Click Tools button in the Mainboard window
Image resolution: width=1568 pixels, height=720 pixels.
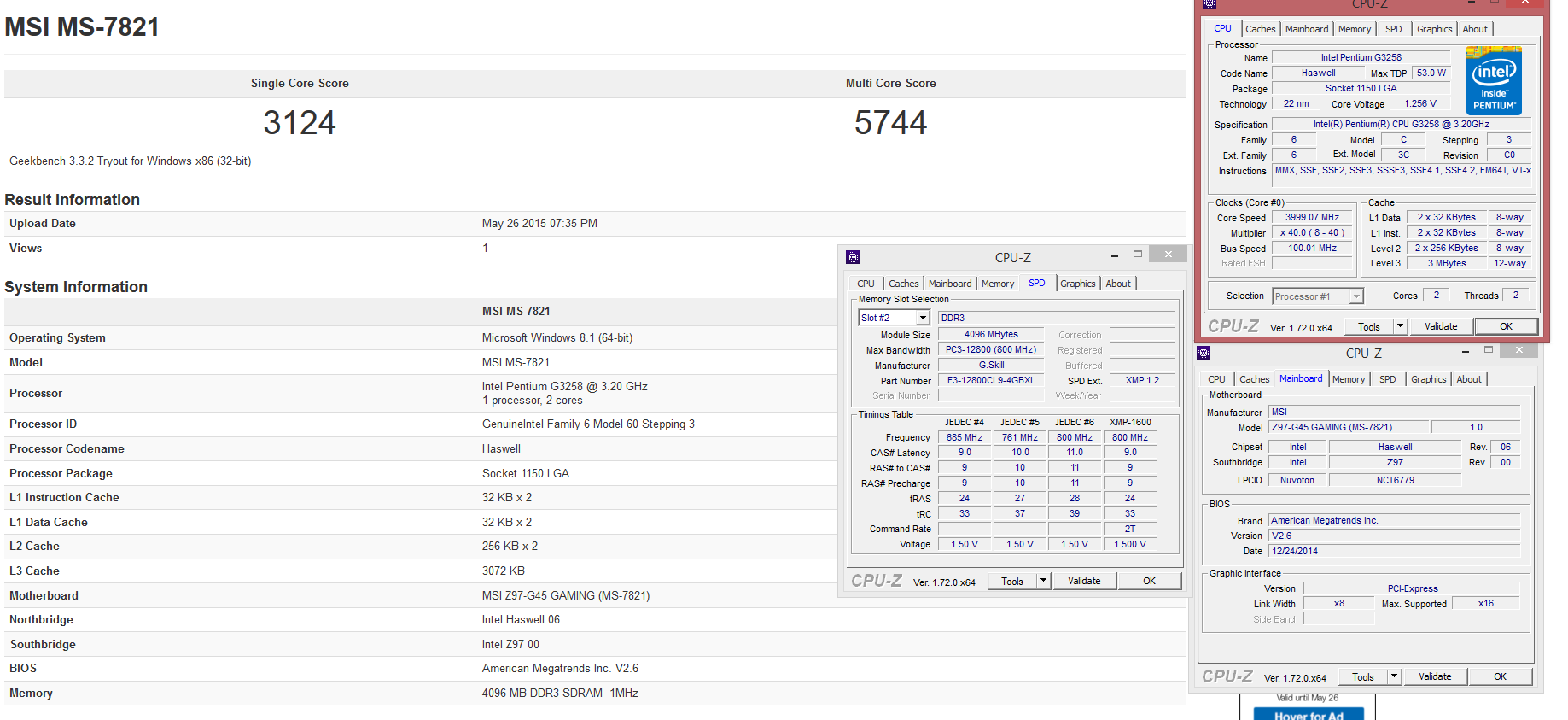click(1363, 676)
